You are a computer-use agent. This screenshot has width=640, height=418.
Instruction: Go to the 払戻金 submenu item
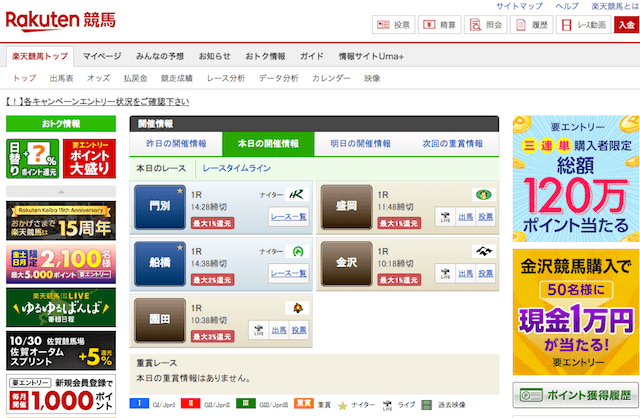click(x=136, y=78)
